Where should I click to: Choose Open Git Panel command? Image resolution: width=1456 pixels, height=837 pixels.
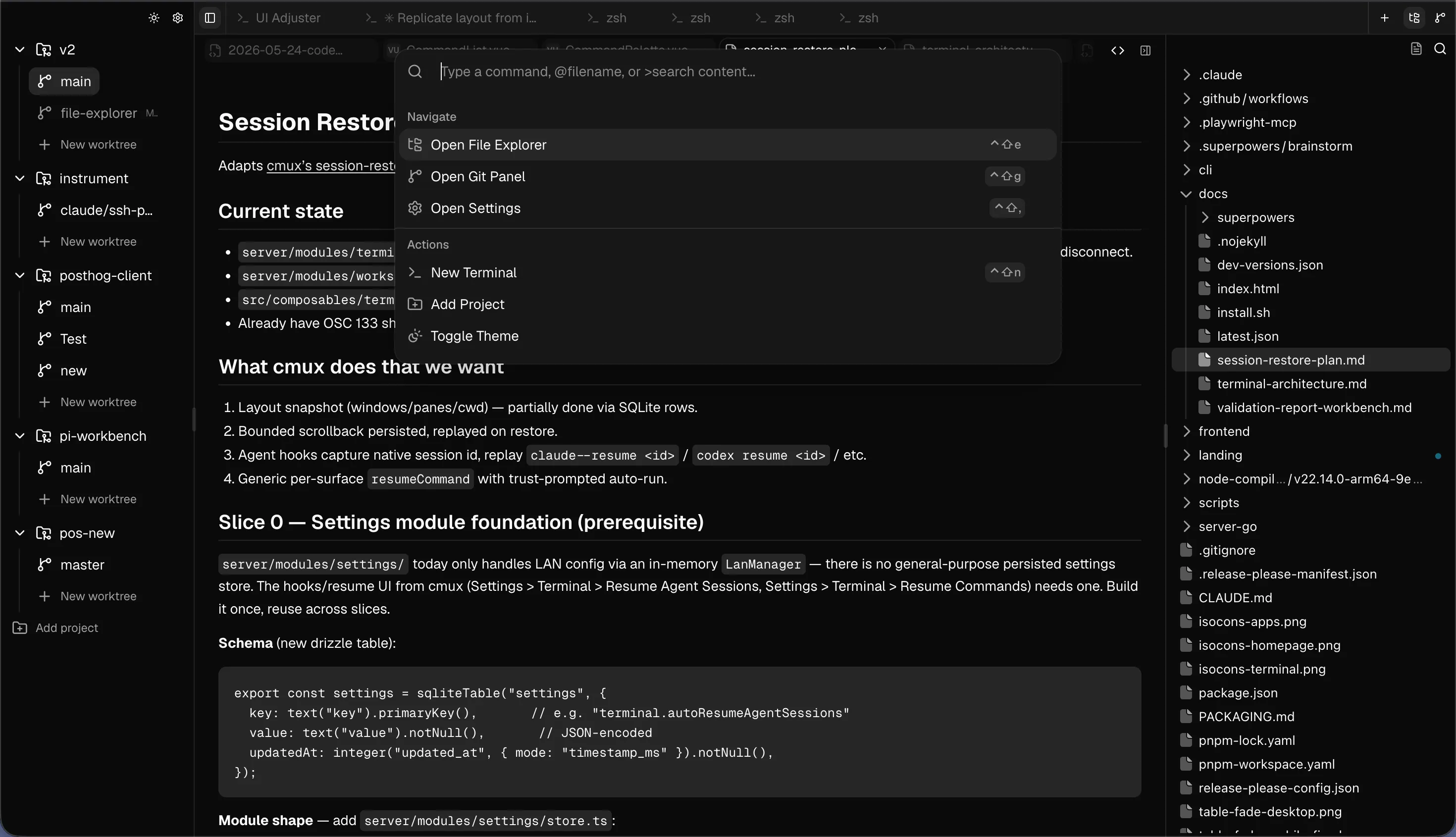(728, 176)
